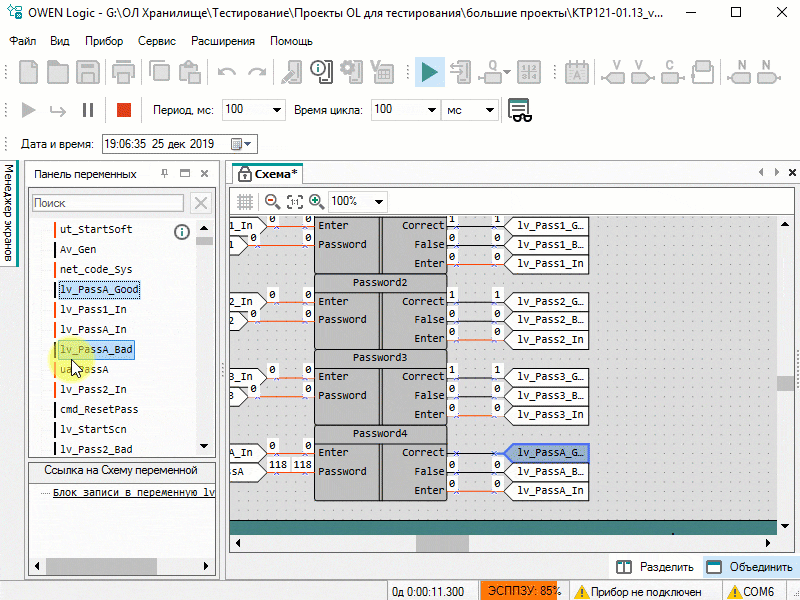This screenshot has width=800, height=600.
Task: Click the zoom out magnifier icon
Action: [272, 201]
